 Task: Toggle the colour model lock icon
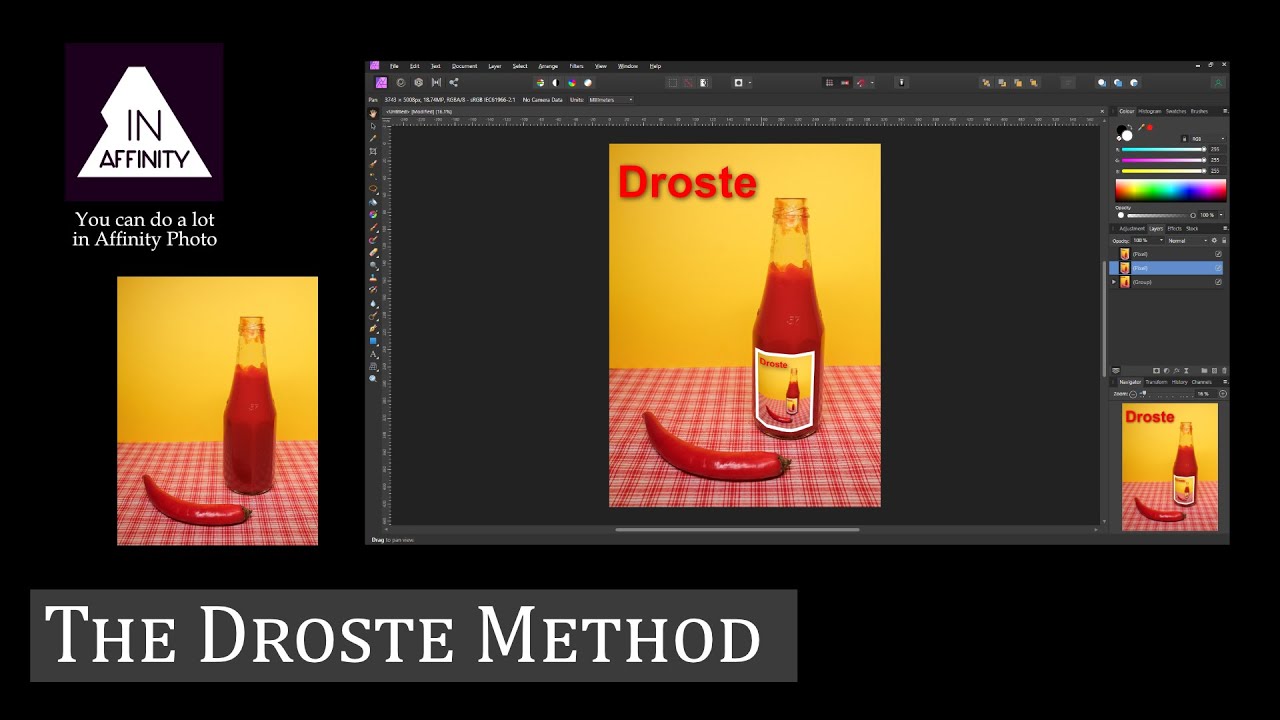tap(1185, 139)
